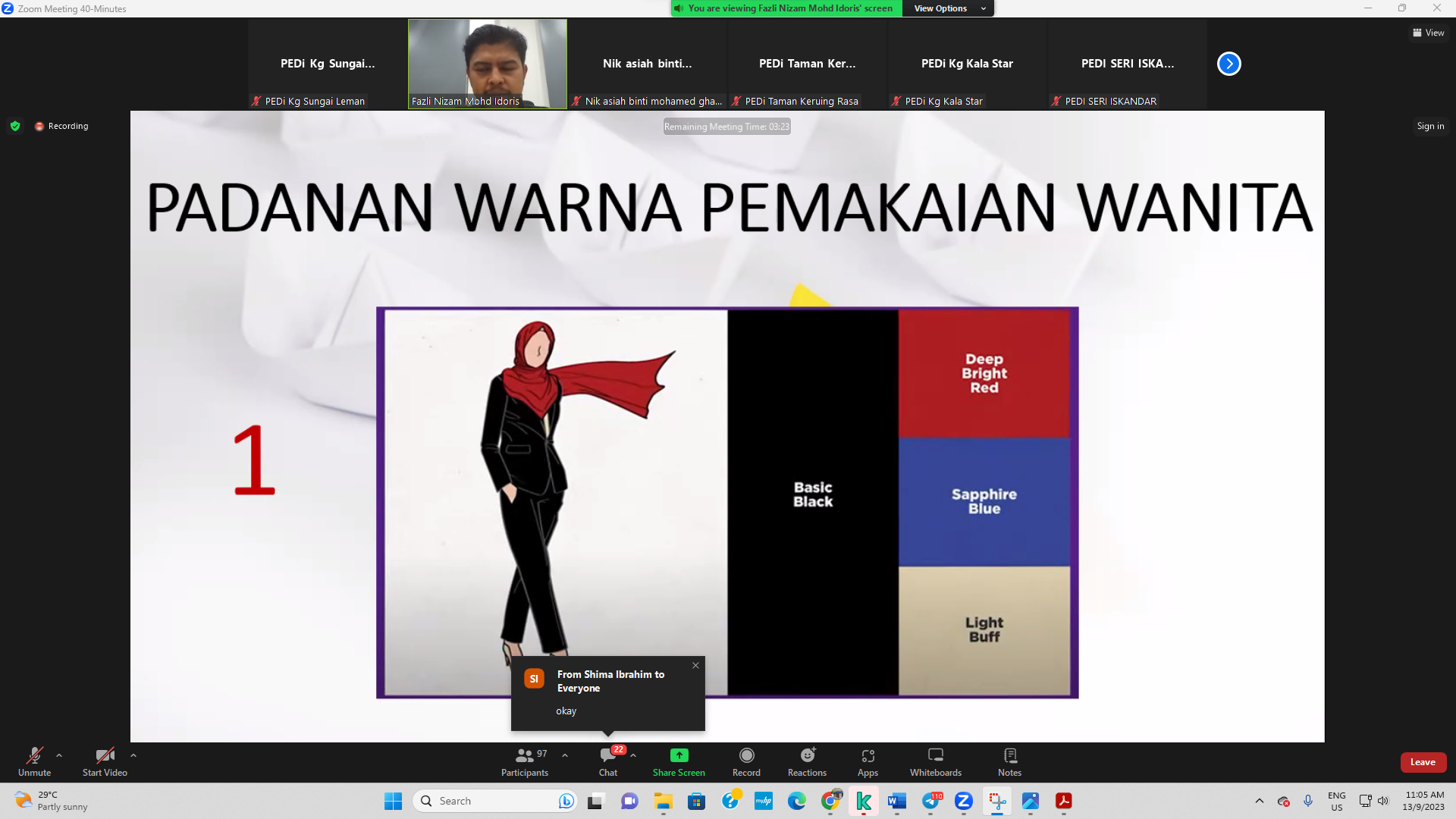The width and height of the screenshot is (1456, 819).
Task: Click the green encryption shield icon
Action: coord(15,126)
